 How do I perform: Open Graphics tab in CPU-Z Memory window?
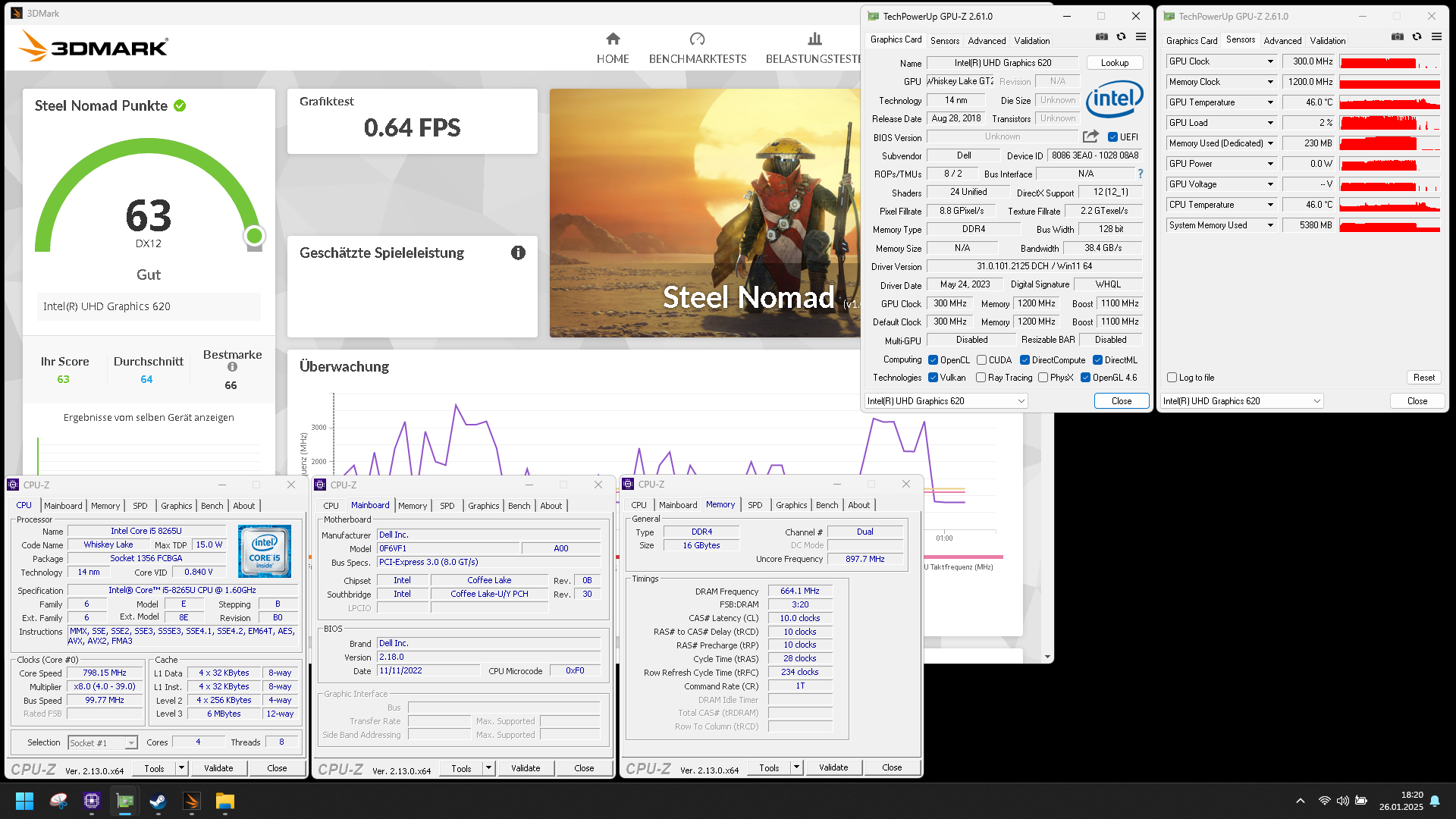[791, 505]
